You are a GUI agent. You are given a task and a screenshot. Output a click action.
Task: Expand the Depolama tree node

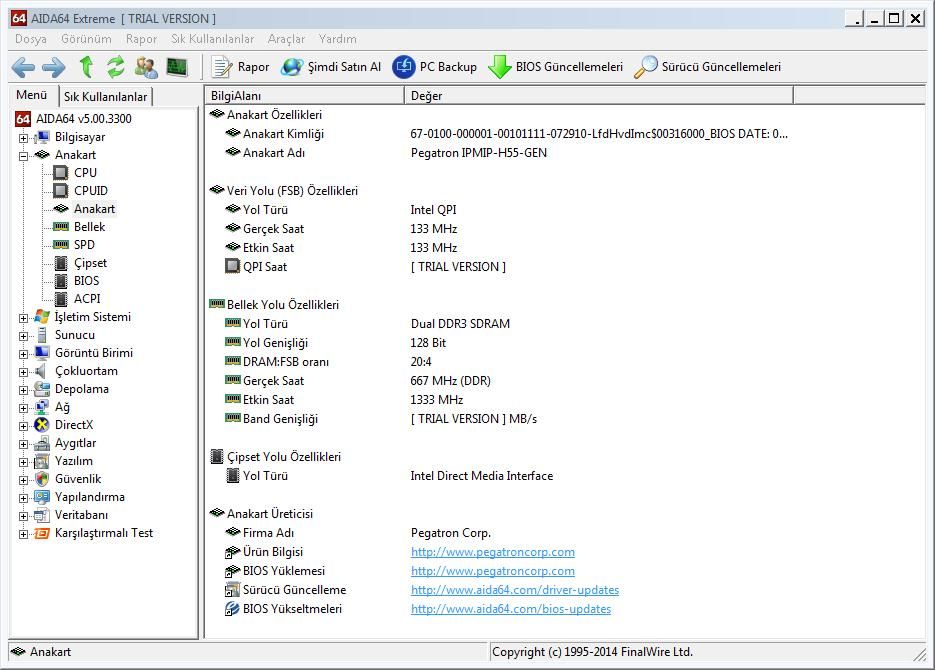(23, 390)
